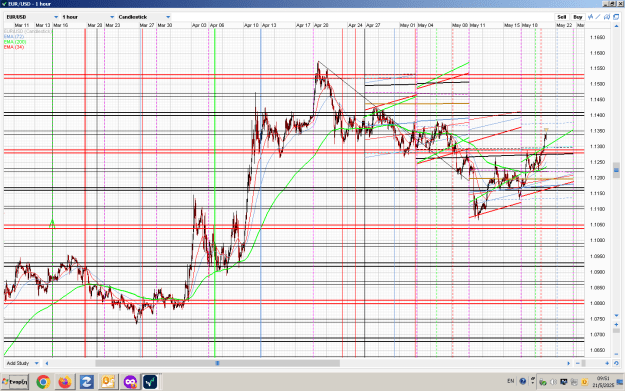Select the trend line drawing tool
This screenshot has width=625, height=391.
tap(598, 17)
